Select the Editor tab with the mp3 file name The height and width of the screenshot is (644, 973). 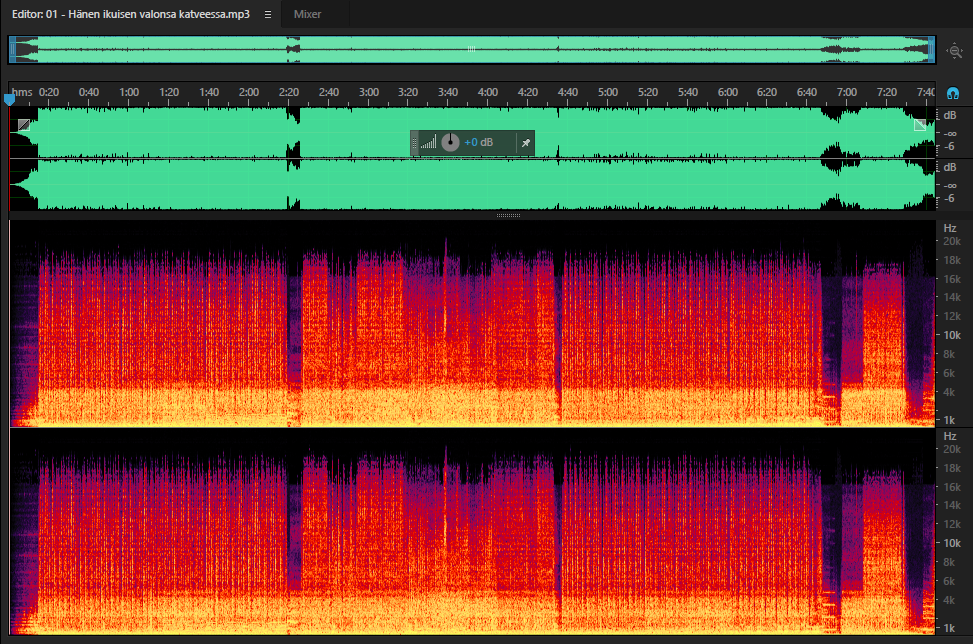pos(130,14)
